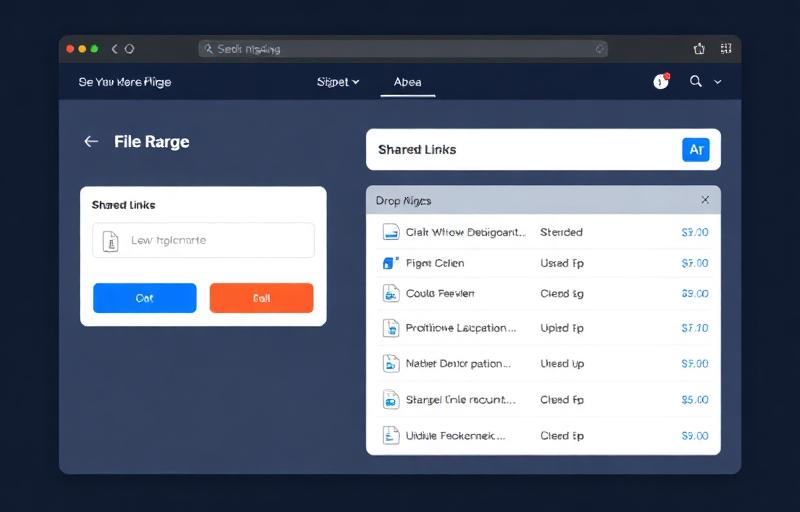
Task: Click price in Figmt Celien row
Action: (x=695, y=263)
